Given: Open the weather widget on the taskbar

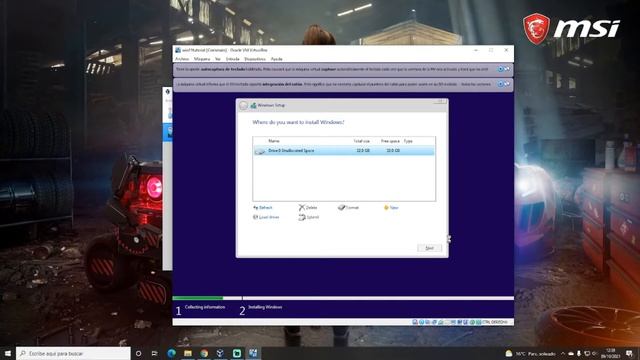Looking at the screenshot, I should tap(531, 353).
